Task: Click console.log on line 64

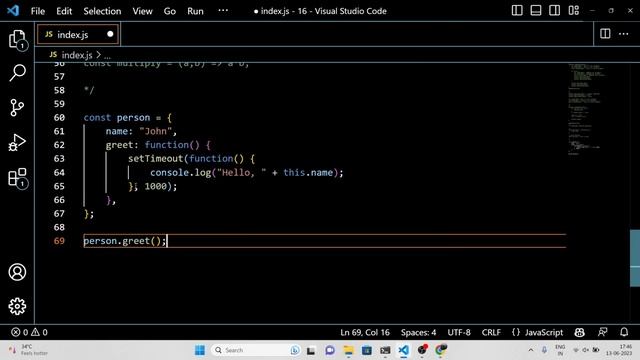Action: point(180,172)
